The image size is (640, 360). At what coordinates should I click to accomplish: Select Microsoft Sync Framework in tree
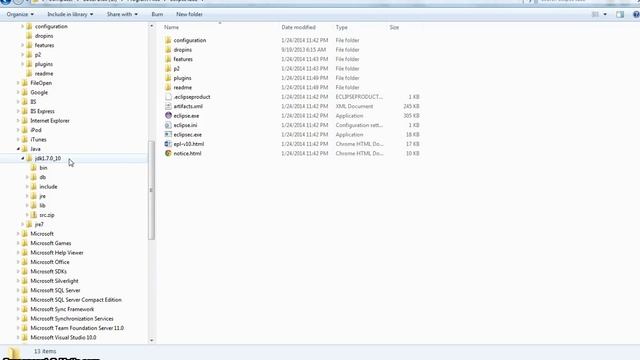click(62, 309)
